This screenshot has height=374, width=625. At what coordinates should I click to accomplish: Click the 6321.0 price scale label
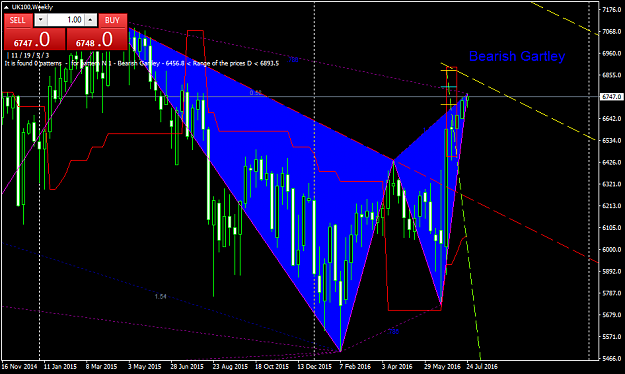[611, 184]
